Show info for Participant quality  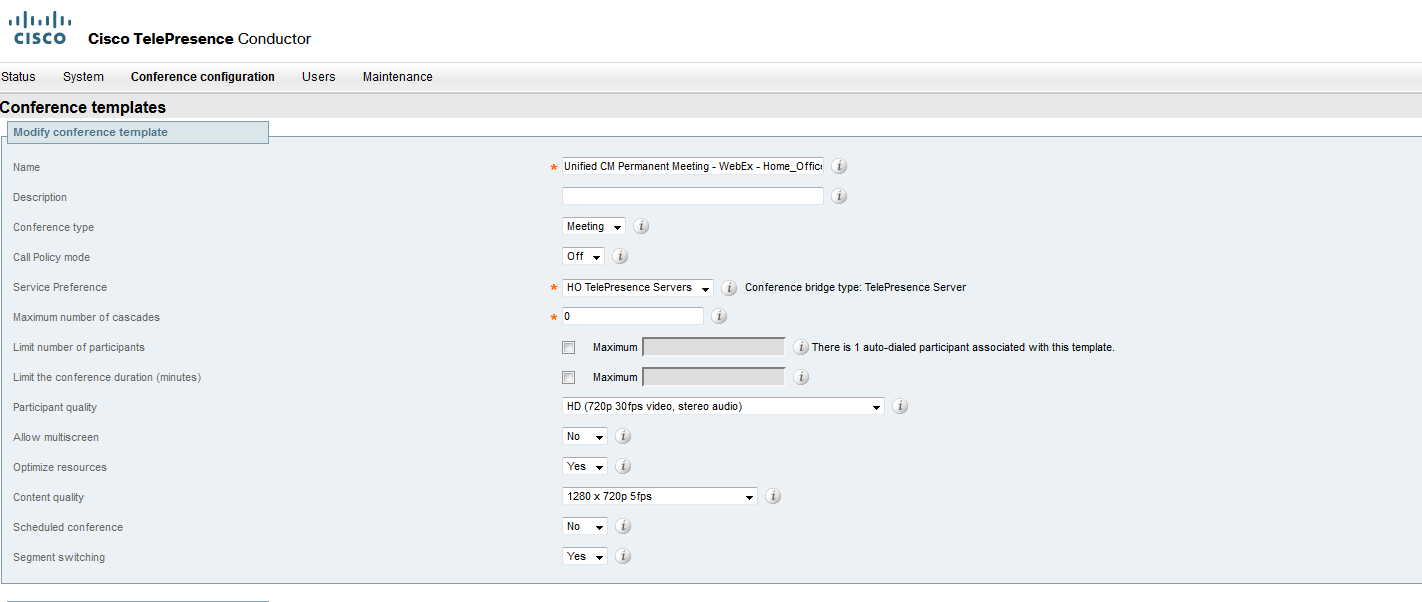pos(900,407)
